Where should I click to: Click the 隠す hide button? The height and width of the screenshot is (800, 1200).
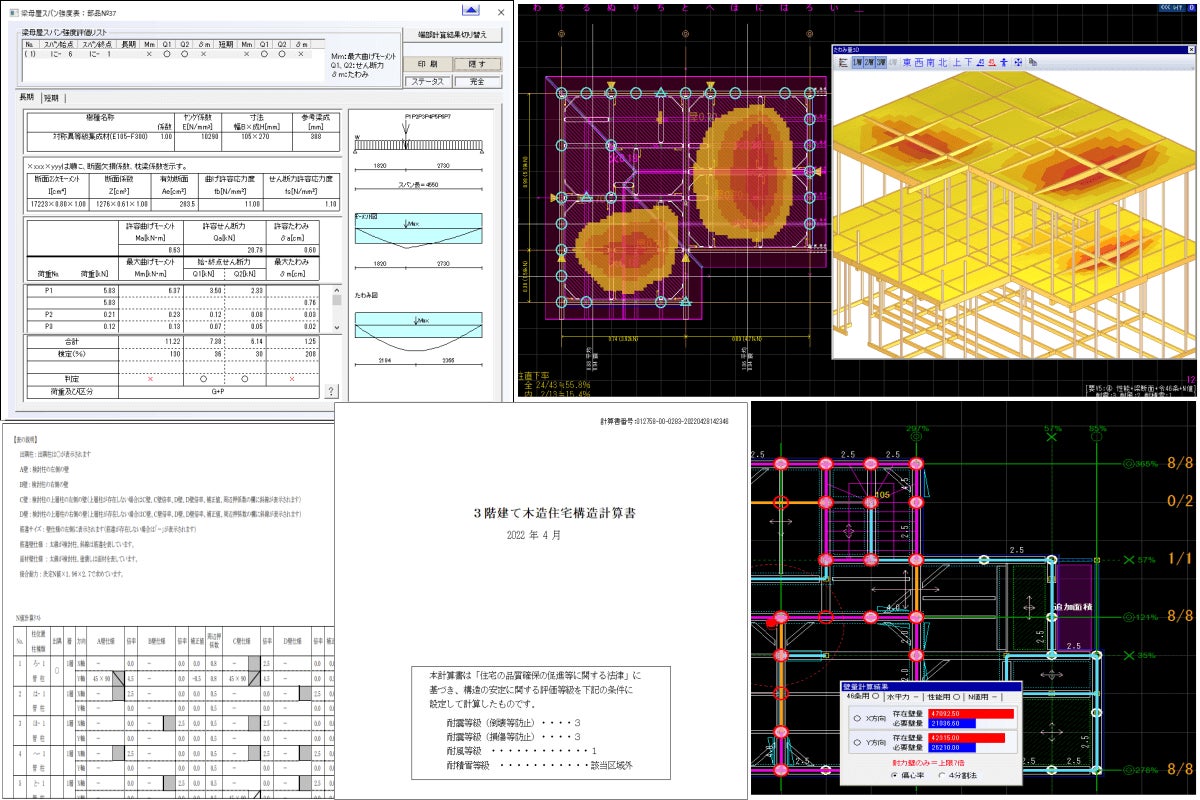[x=477, y=63]
